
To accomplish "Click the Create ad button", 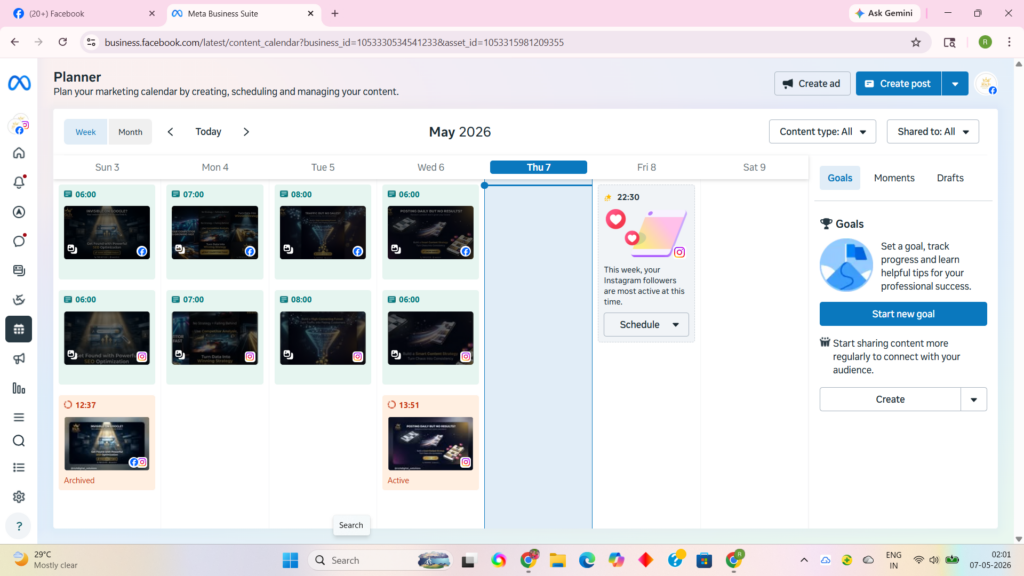I will coord(812,84).
